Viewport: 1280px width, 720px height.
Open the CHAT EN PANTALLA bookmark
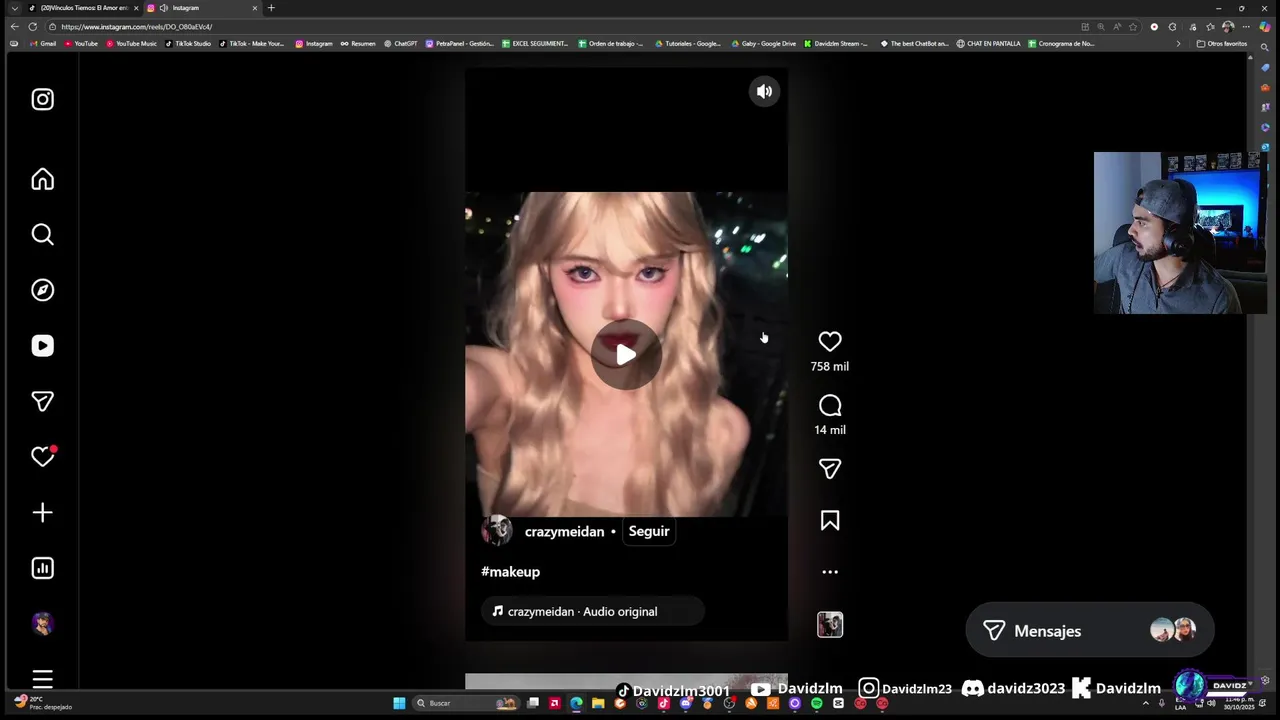(x=990, y=44)
